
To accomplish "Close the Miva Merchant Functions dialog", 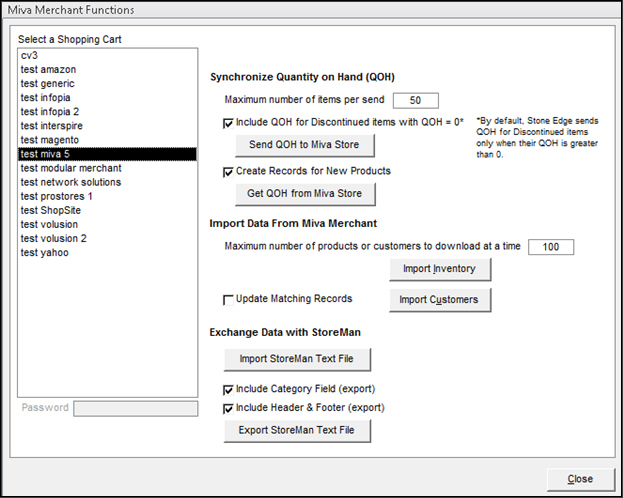I will 580,479.
